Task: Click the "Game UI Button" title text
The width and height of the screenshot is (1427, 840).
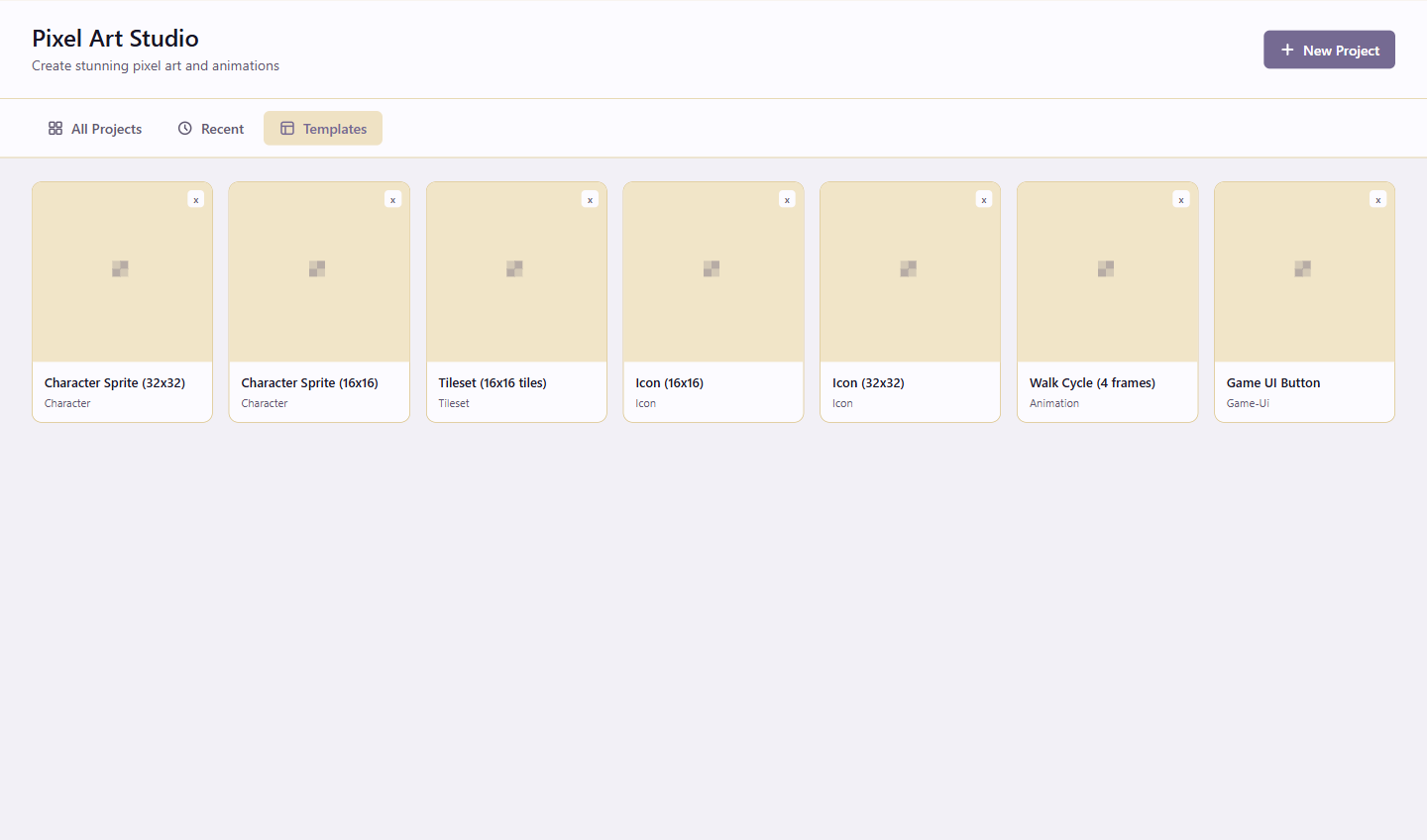Action: point(1273,383)
